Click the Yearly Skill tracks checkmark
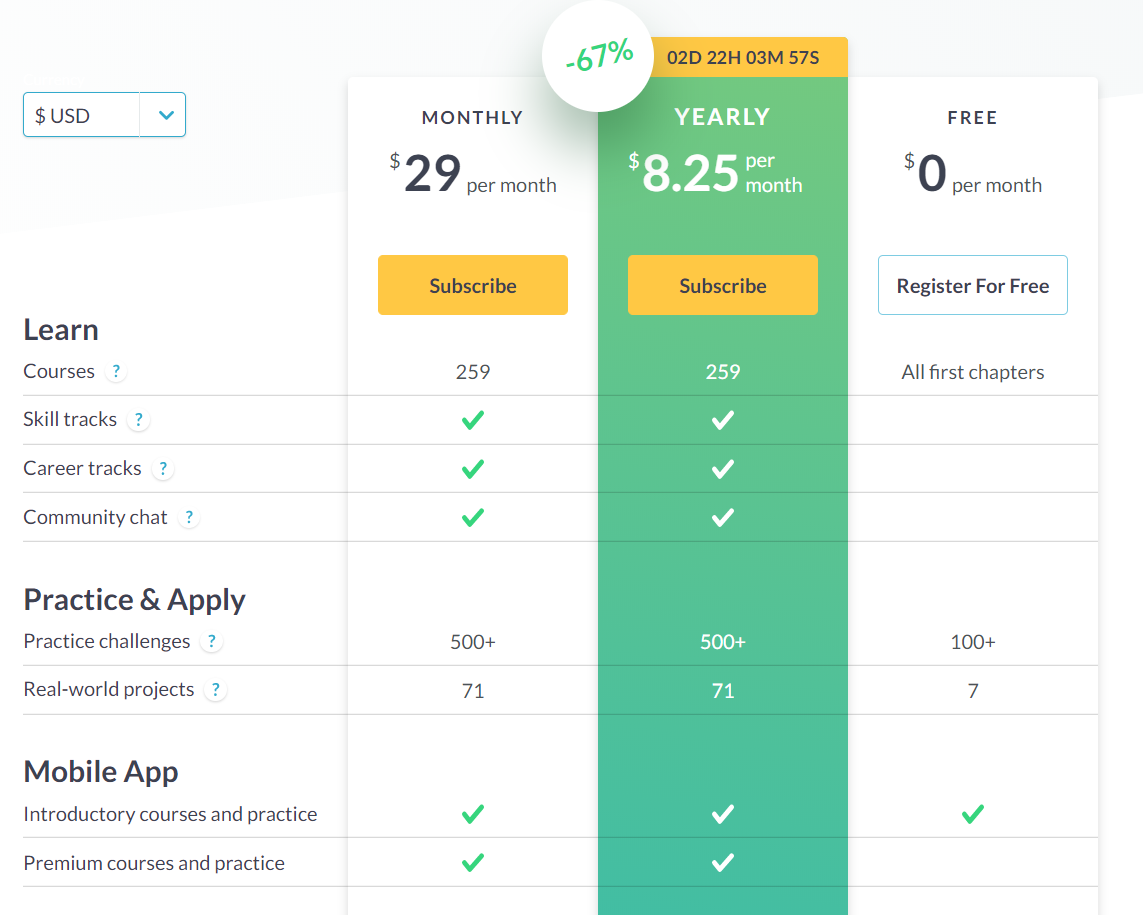This screenshot has height=915, width=1143. click(722, 420)
